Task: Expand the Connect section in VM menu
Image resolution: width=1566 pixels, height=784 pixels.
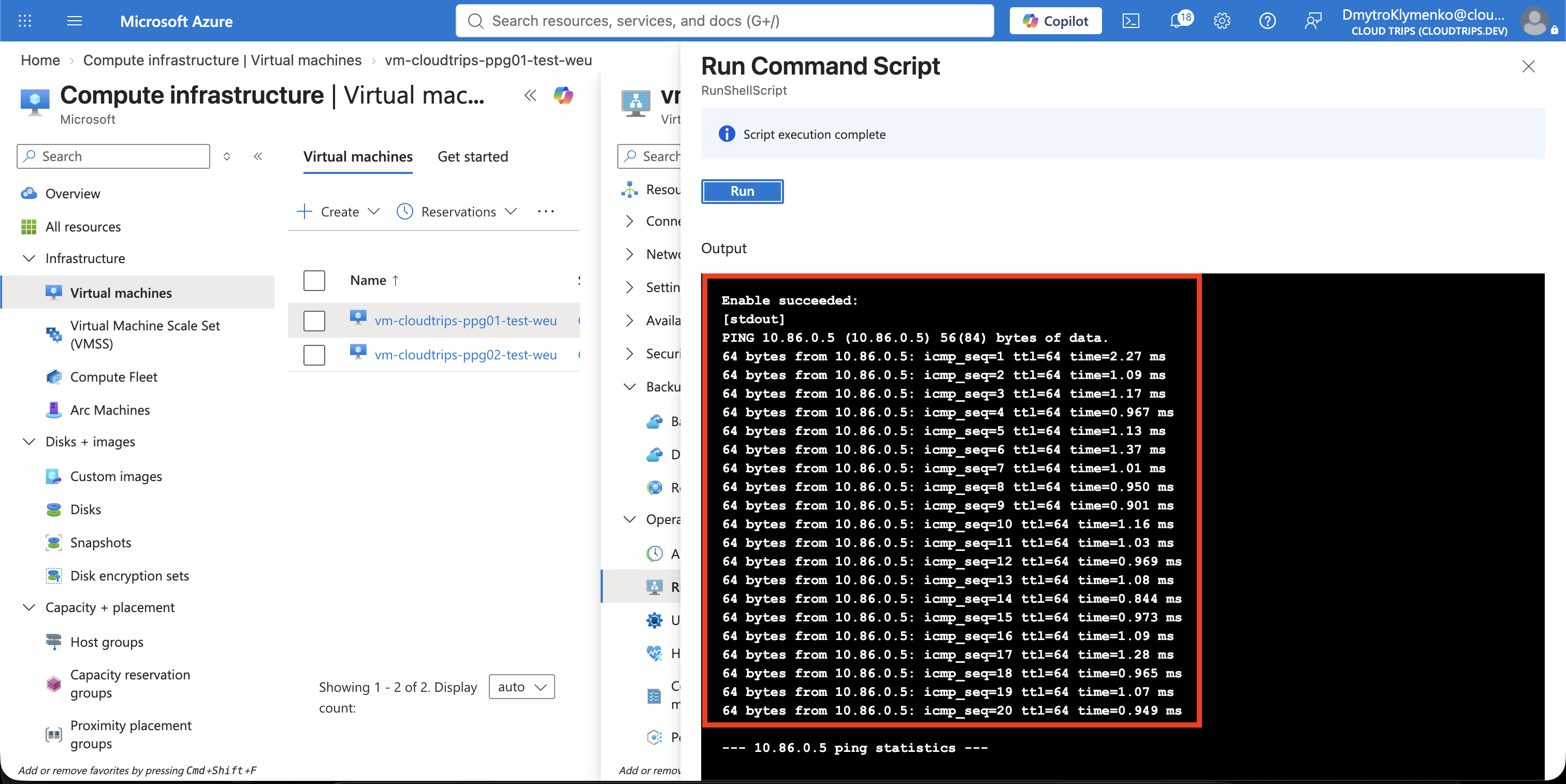Action: (629, 221)
